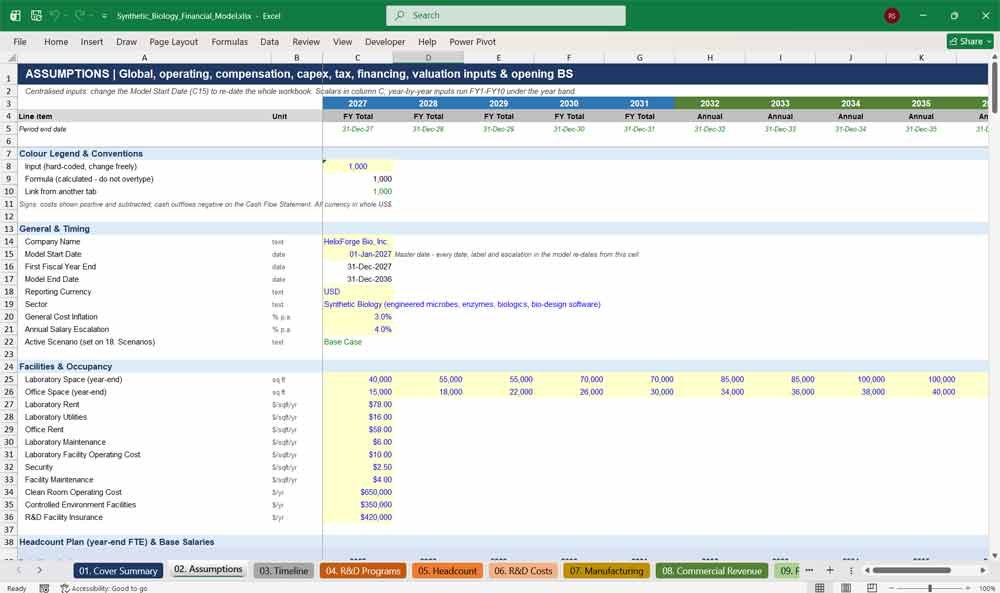Click the Share button
Image resolution: width=1000 pixels, height=593 pixels.
[x=970, y=41]
